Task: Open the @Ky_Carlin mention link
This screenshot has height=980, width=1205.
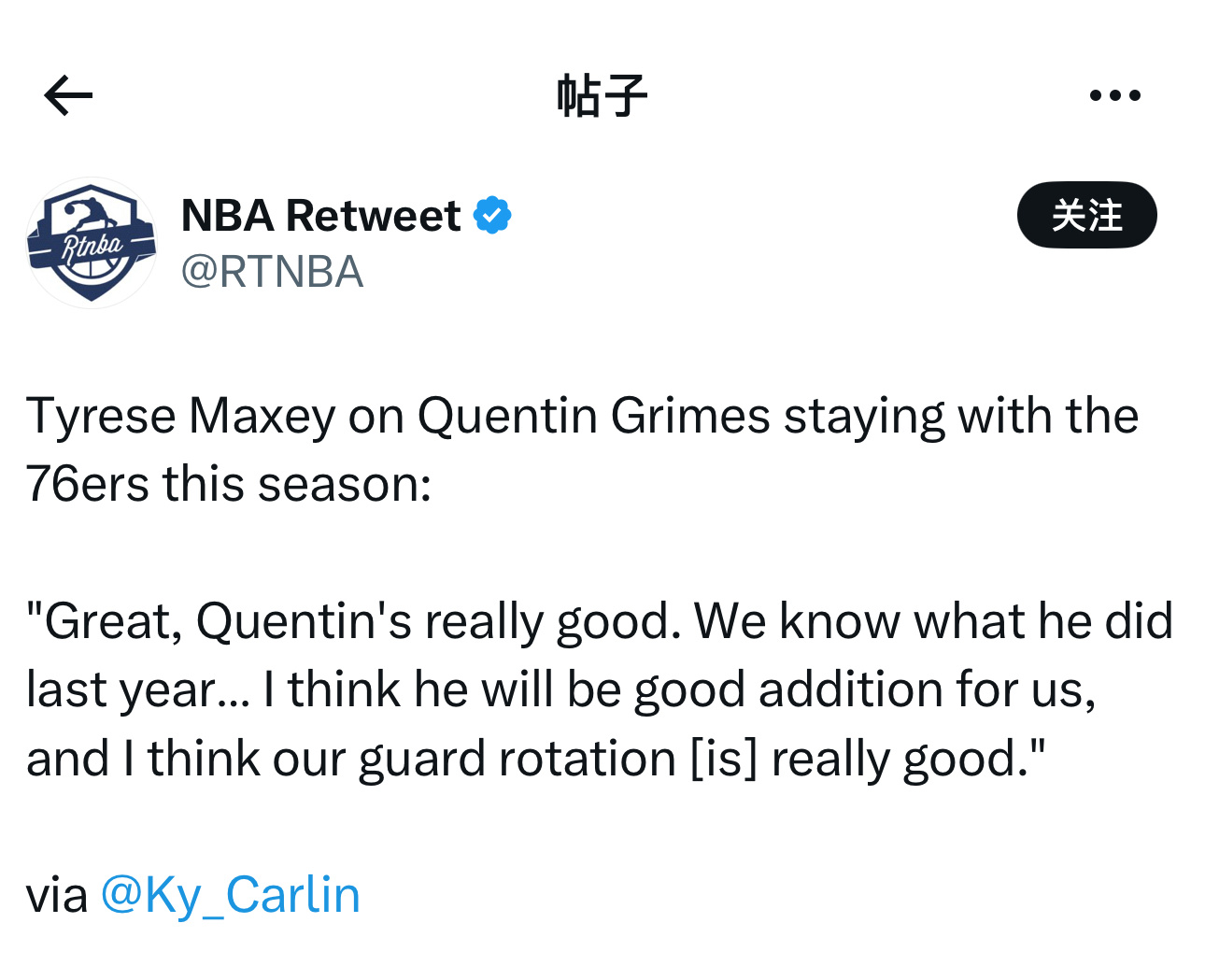Action: (x=230, y=895)
